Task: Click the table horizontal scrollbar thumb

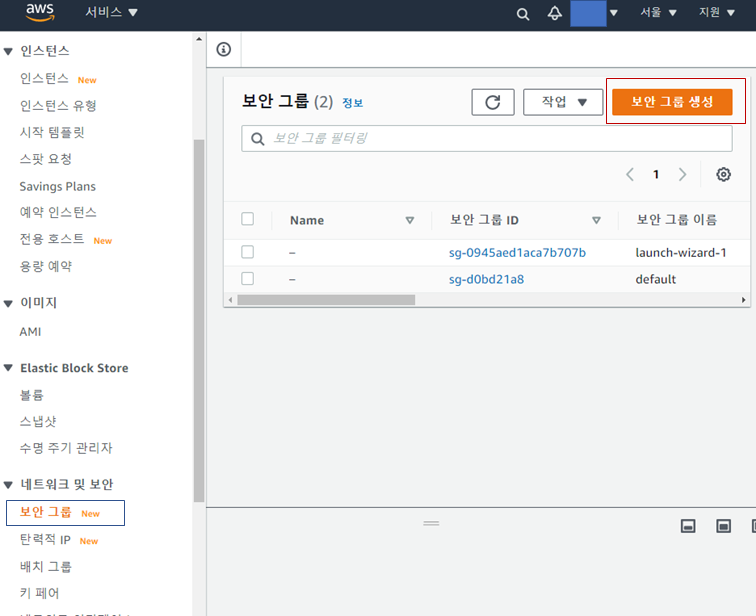Action: [326, 300]
